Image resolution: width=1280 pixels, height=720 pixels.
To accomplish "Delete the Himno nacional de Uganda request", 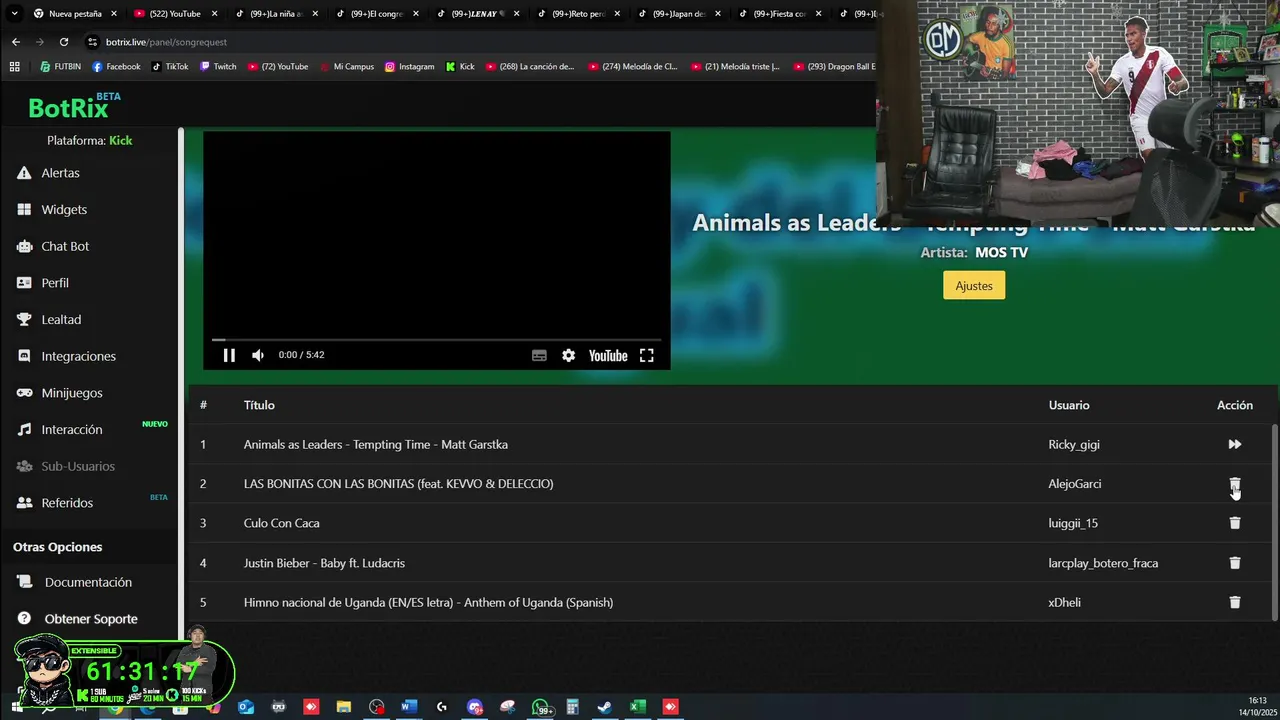I will point(1234,602).
